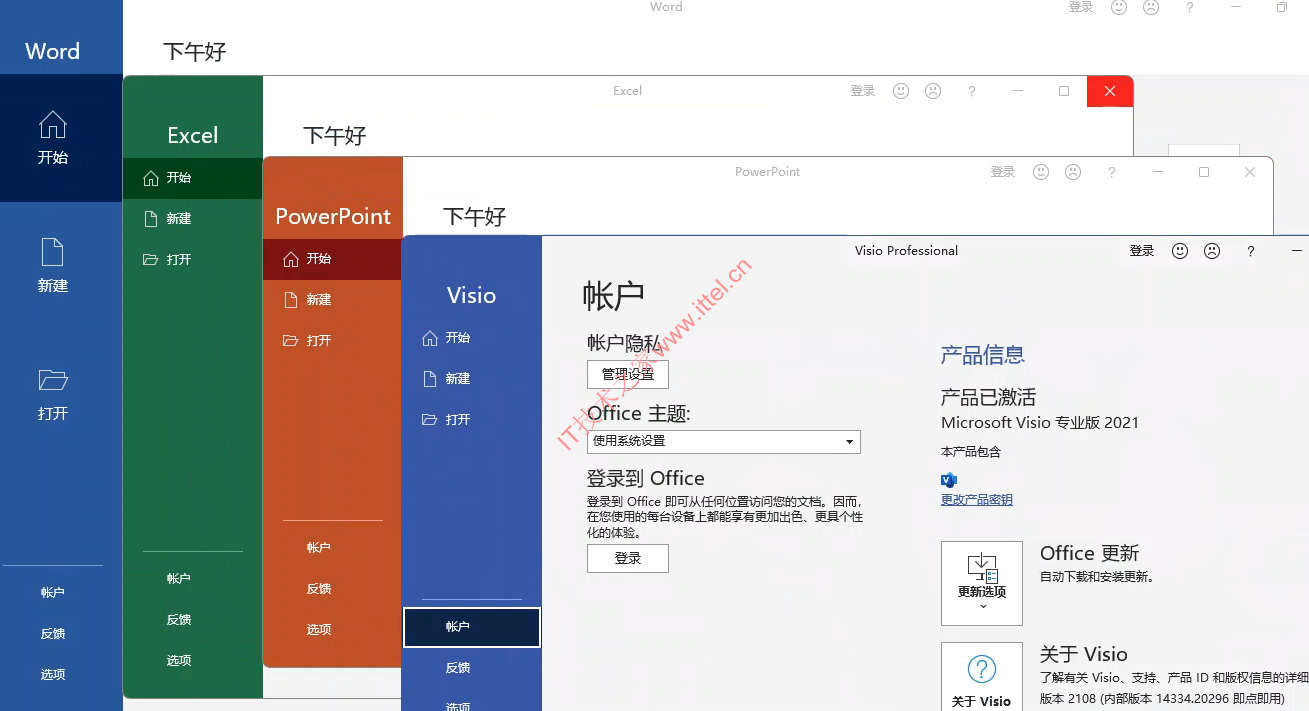Open the Office theme (Office 主题) dropdown
The image size is (1309, 711).
(x=723, y=441)
